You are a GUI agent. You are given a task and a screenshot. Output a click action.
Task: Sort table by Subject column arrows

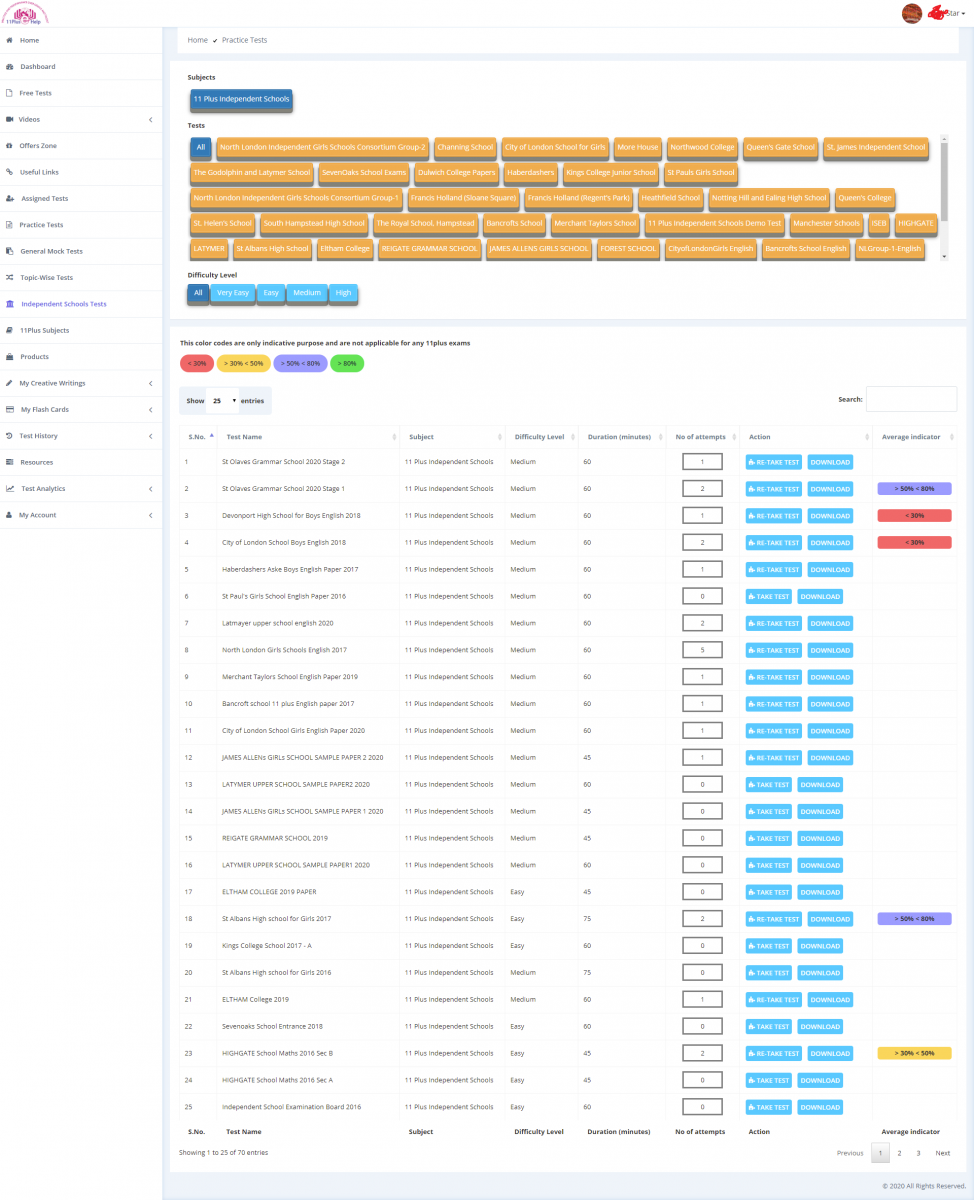pyautogui.click(x=500, y=437)
